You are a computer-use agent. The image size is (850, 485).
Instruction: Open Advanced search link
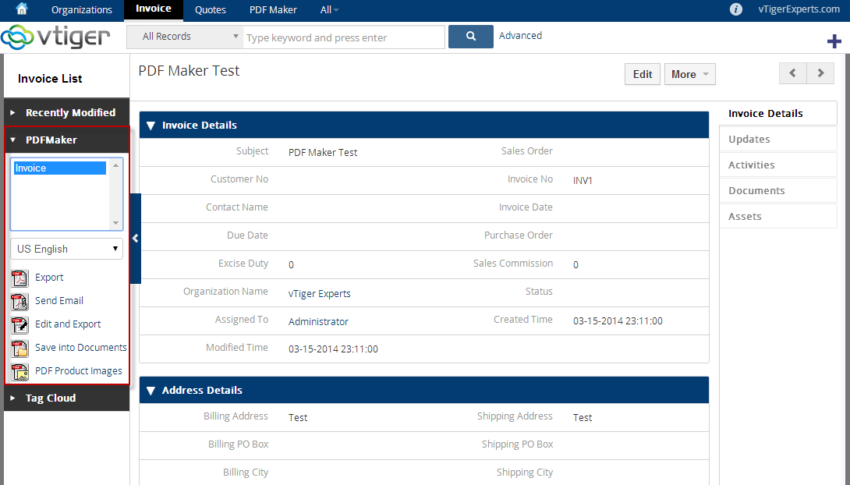tap(520, 36)
